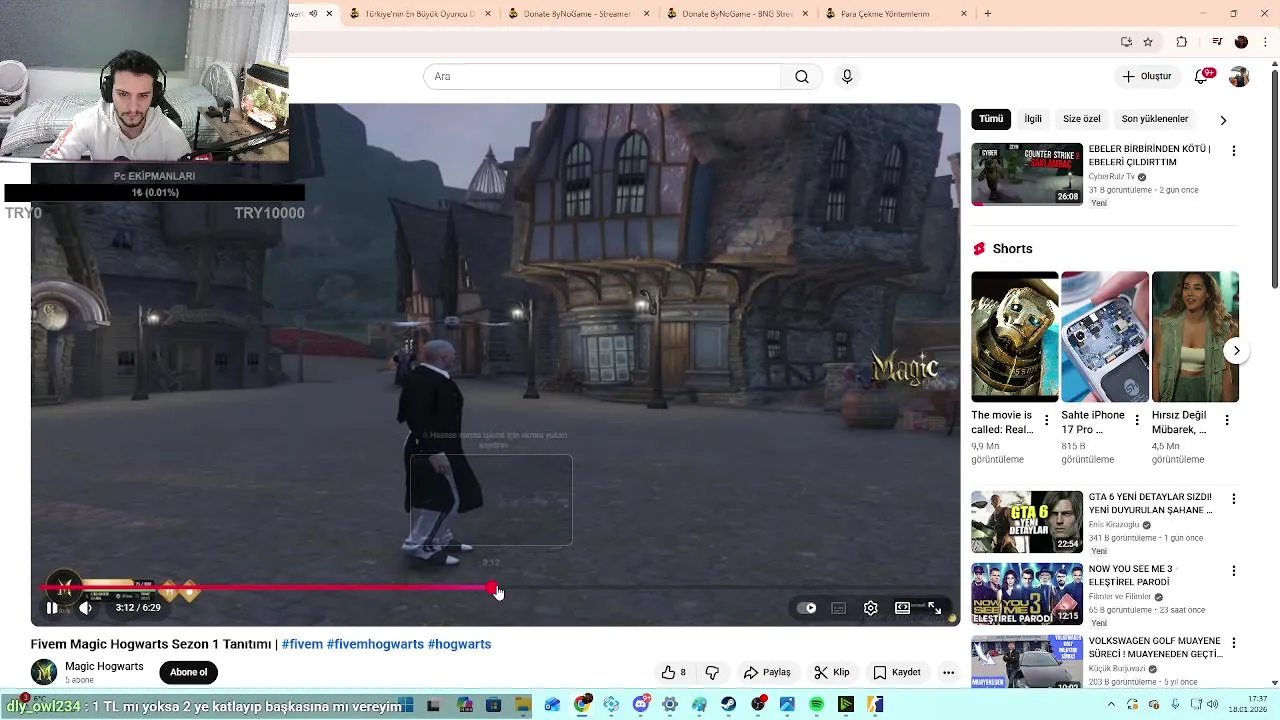This screenshot has height=720, width=1280.
Task: Open Spotify from the taskbar
Action: click(x=816, y=705)
